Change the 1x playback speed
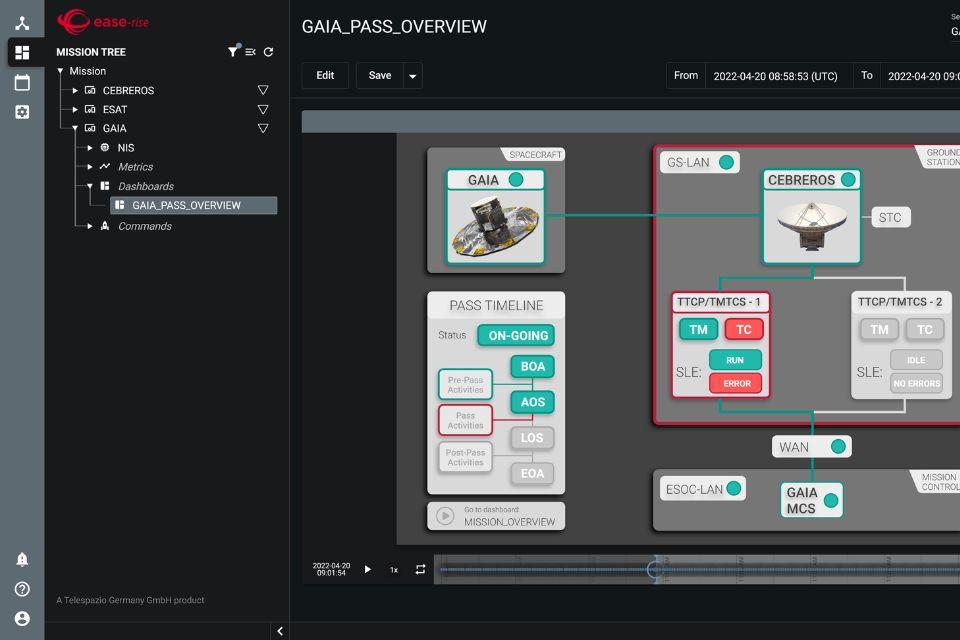This screenshot has height=640, width=960. click(394, 570)
